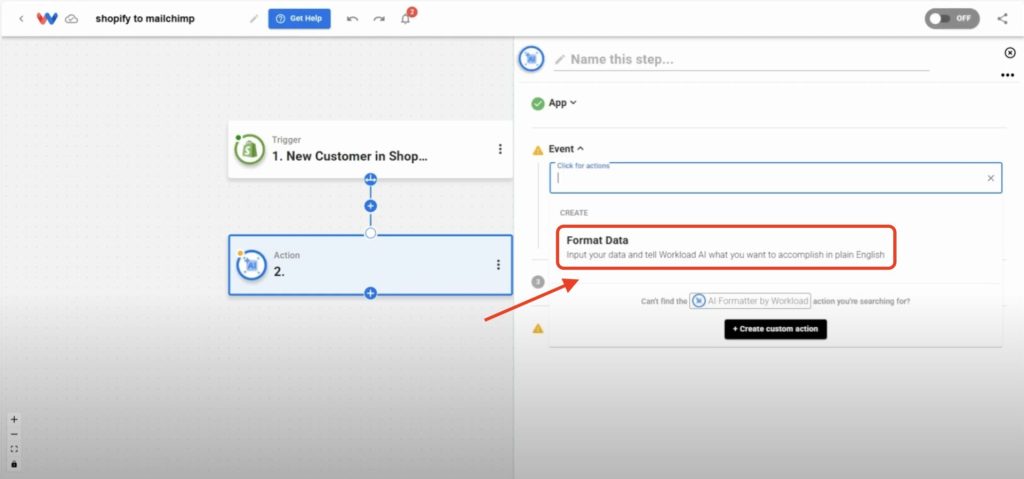This screenshot has width=1024, height=479.
Task: Redo the last change
Action: point(379,19)
